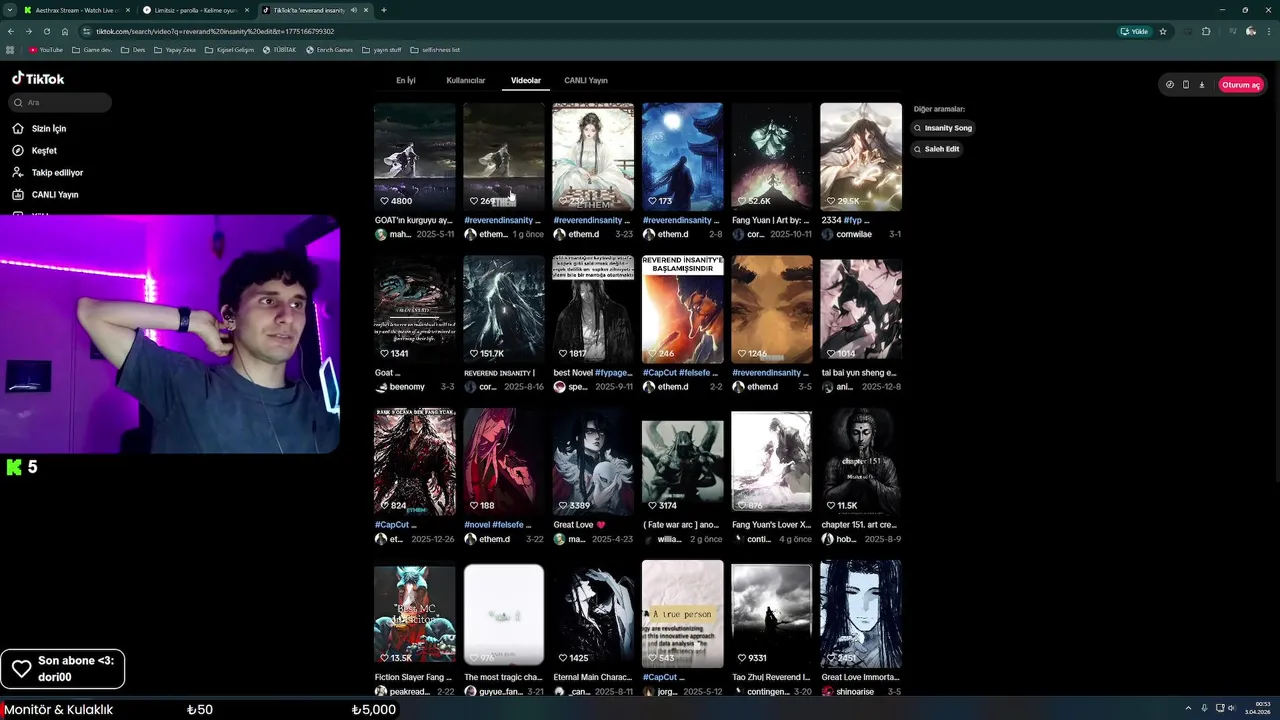Open the Ders bookmarks folder
The width and height of the screenshot is (1280, 720).
pos(133,49)
